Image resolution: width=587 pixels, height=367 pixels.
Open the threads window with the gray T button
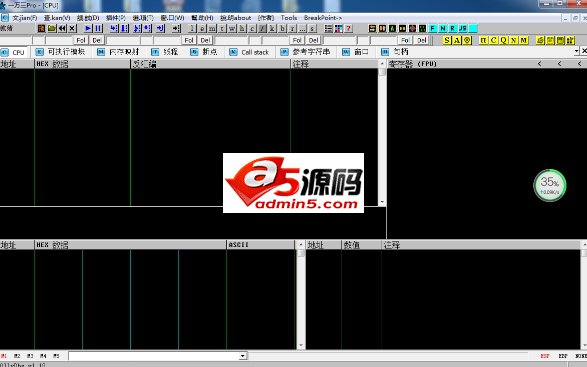(x=222, y=28)
